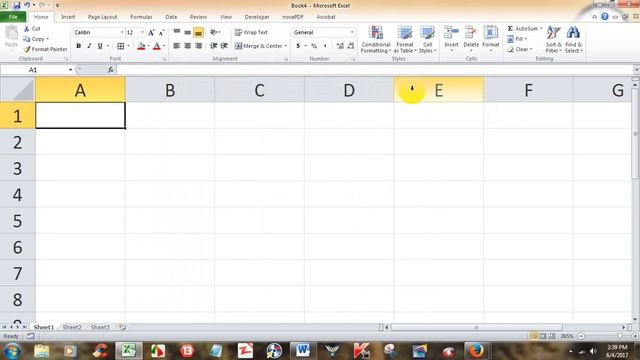Click Increase Indent icon
This screenshot has height=360, width=640.
[x=224, y=46]
